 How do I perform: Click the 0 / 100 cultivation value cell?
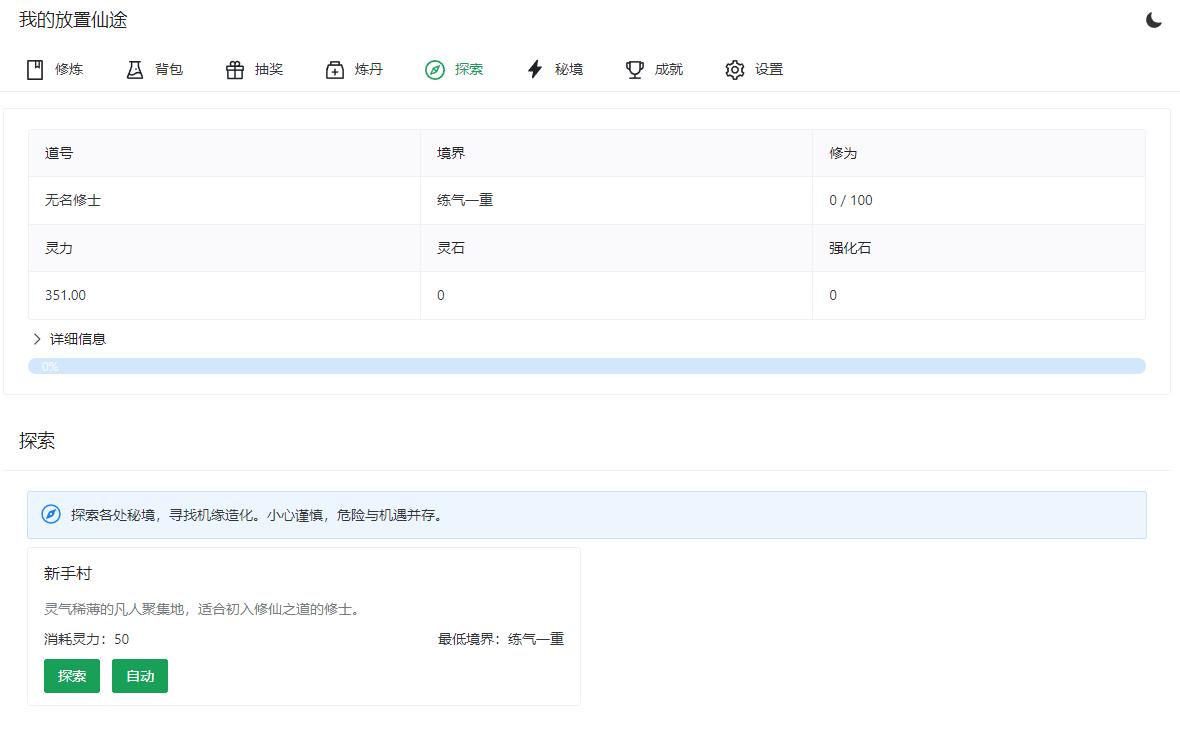point(851,200)
